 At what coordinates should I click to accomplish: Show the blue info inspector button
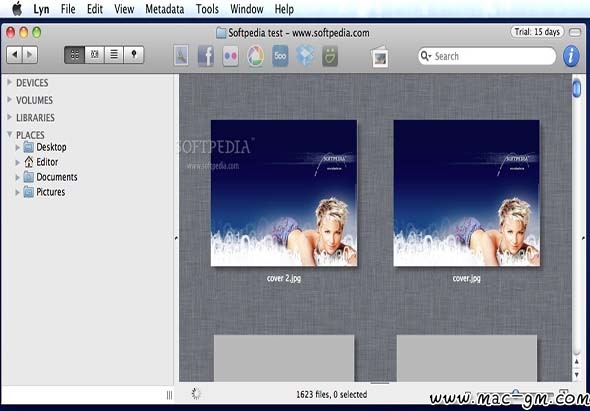click(x=571, y=56)
